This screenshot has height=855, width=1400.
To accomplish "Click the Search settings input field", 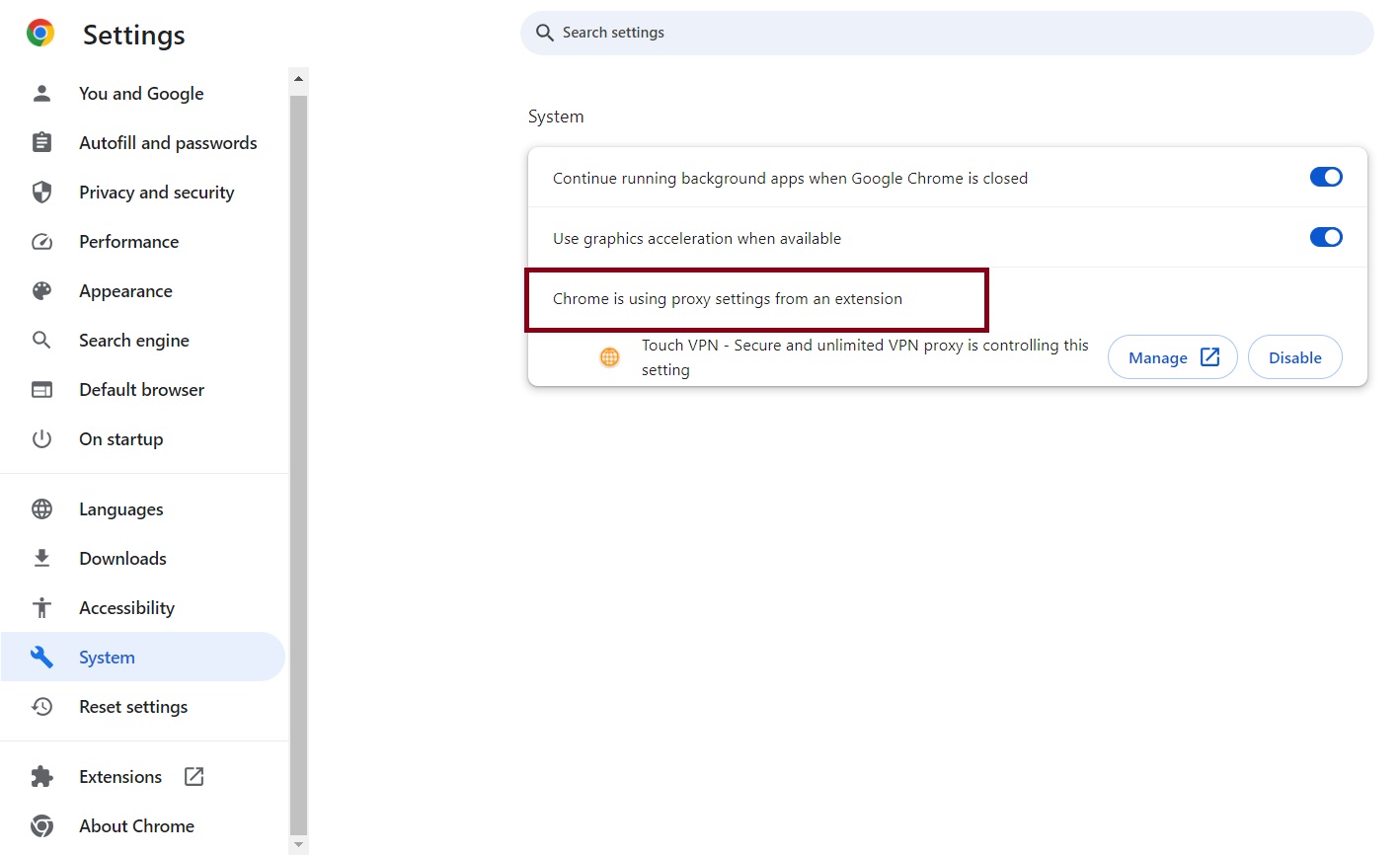I will click(x=947, y=33).
